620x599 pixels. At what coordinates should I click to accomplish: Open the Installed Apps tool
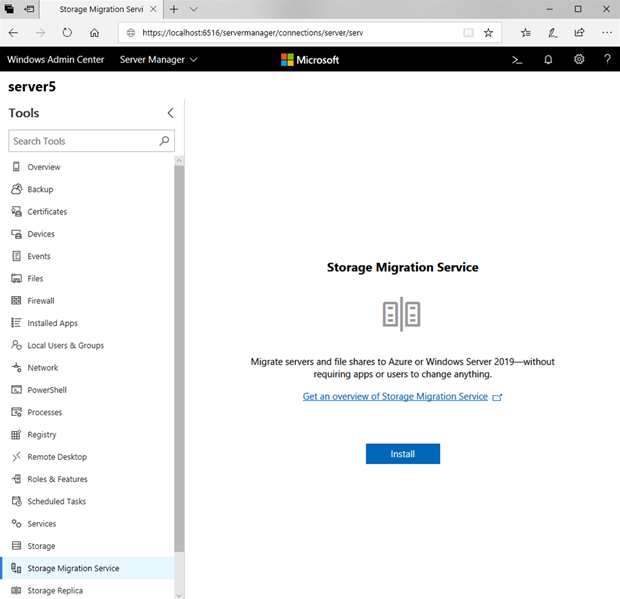(x=87, y=323)
